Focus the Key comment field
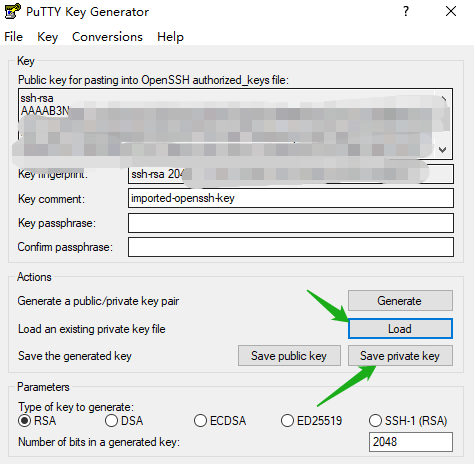The width and height of the screenshot is (474, 464). [x=291, y=198]
